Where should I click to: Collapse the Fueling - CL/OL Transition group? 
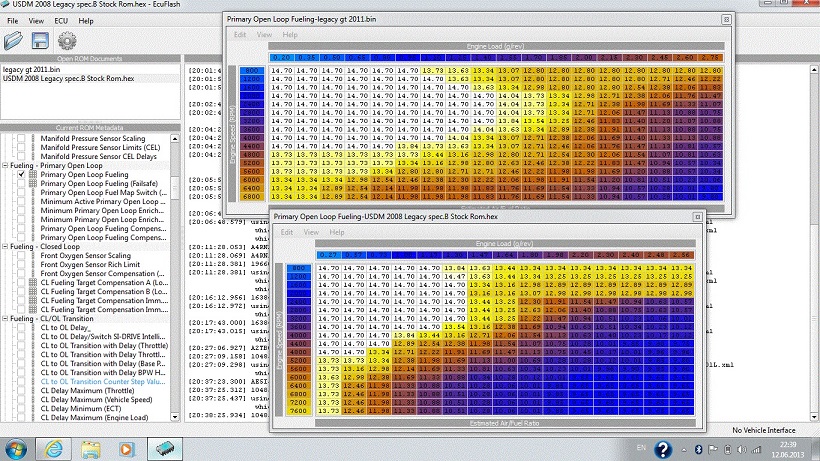4,318
